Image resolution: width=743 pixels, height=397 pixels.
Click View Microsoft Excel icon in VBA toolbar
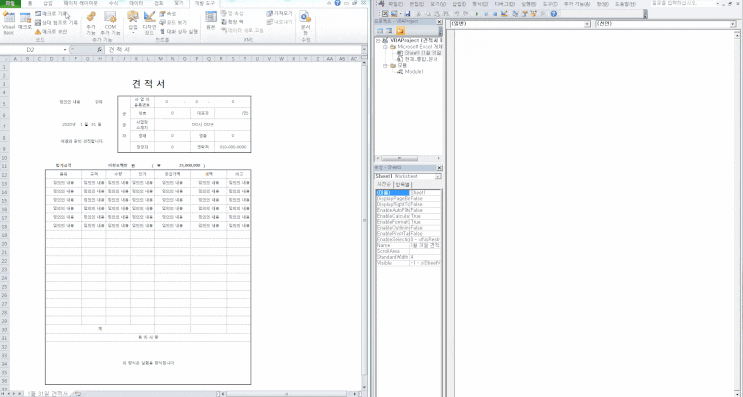tap(385, 14)
